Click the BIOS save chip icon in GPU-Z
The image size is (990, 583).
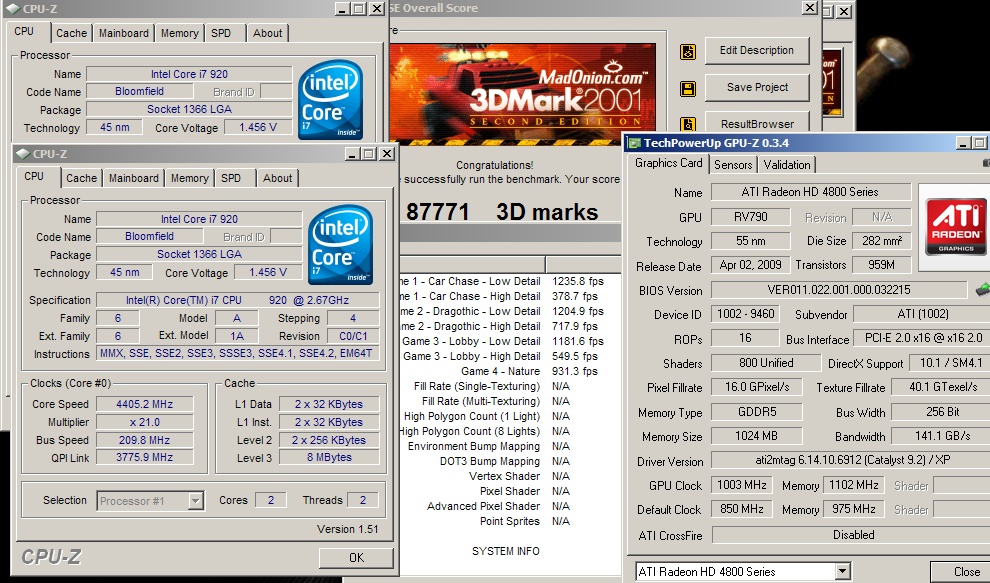pos(982,290)
